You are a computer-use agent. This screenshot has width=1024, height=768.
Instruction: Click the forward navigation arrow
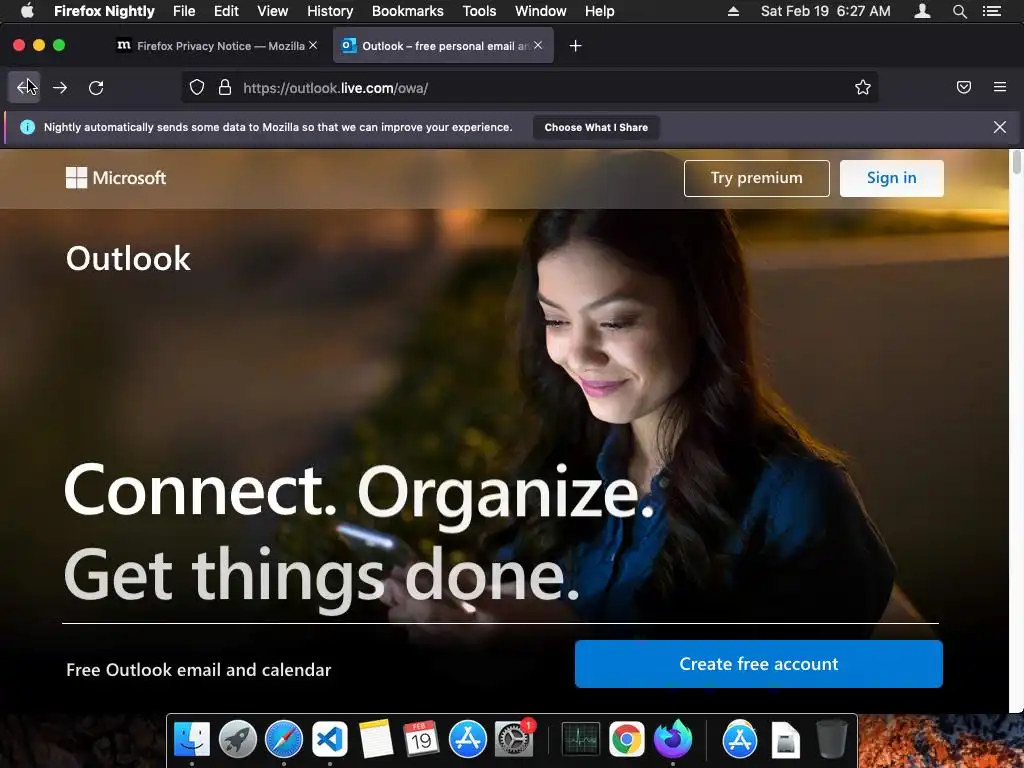coord(60,88)
